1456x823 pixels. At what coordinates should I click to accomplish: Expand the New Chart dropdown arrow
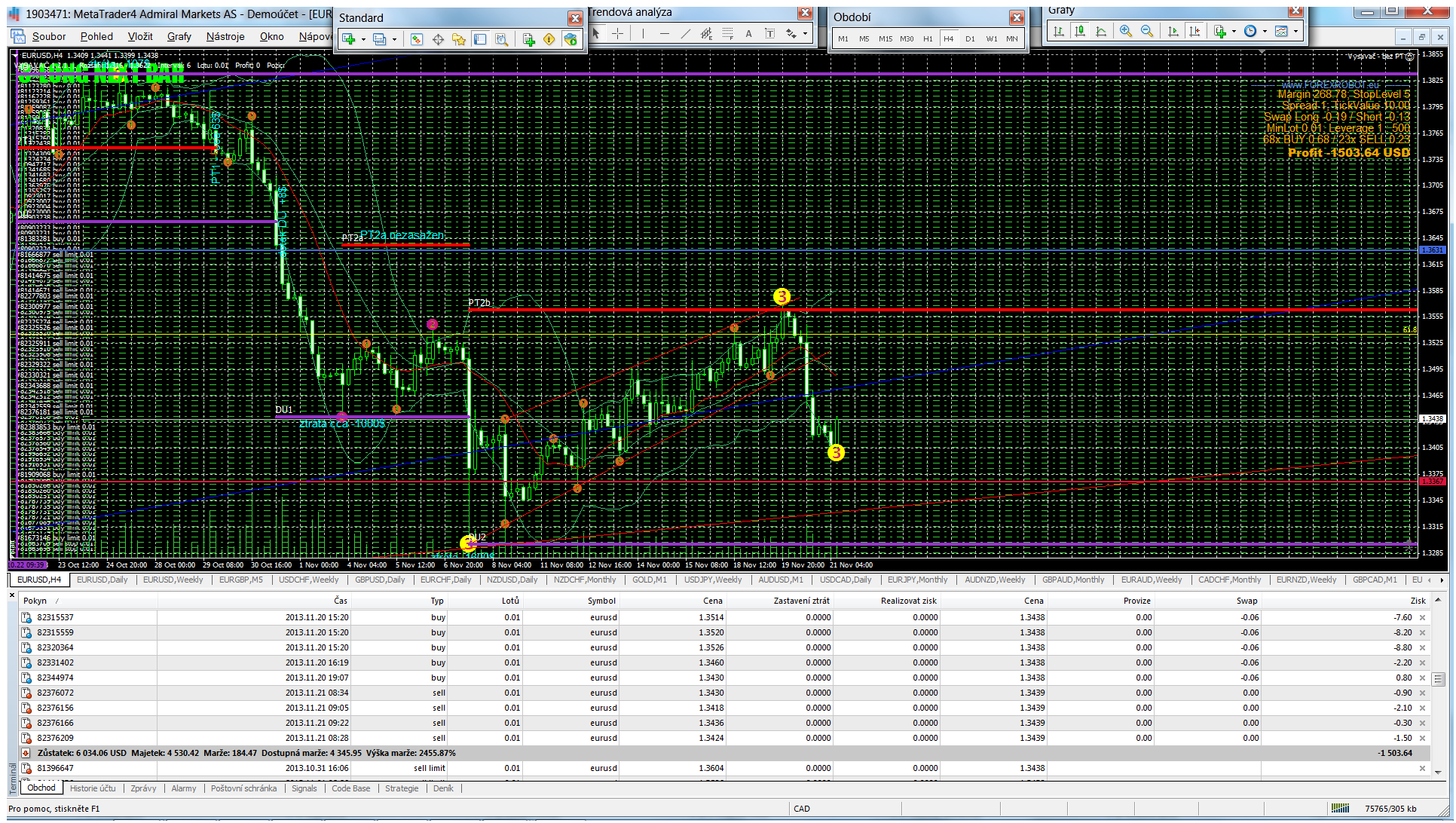pyautogui.click(x=363, y=39)
